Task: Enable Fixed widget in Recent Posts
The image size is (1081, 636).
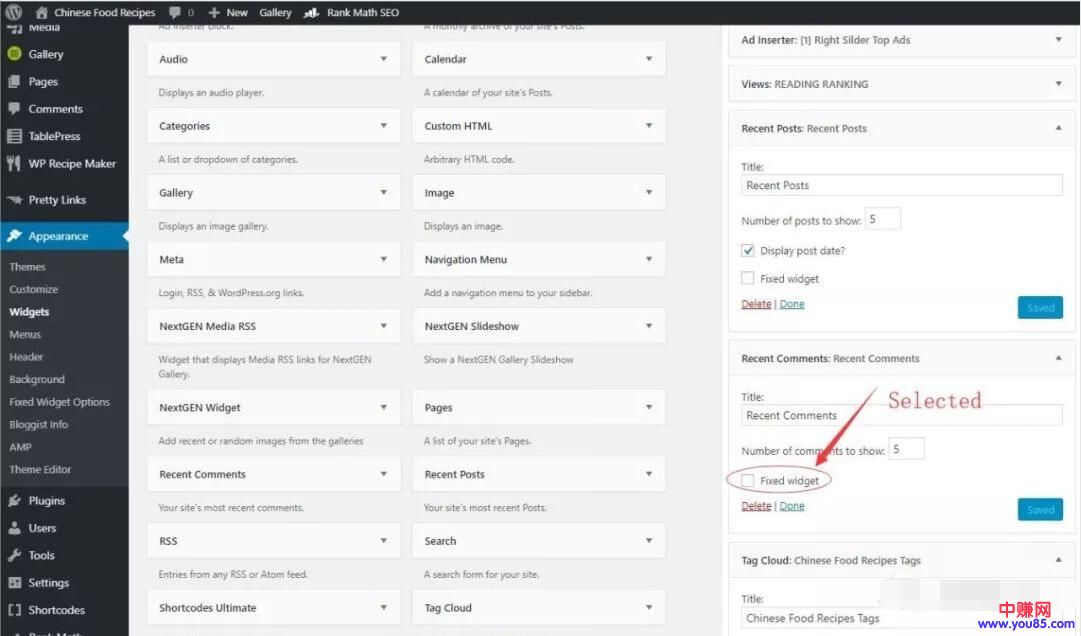Action: [x=748, y=279]
